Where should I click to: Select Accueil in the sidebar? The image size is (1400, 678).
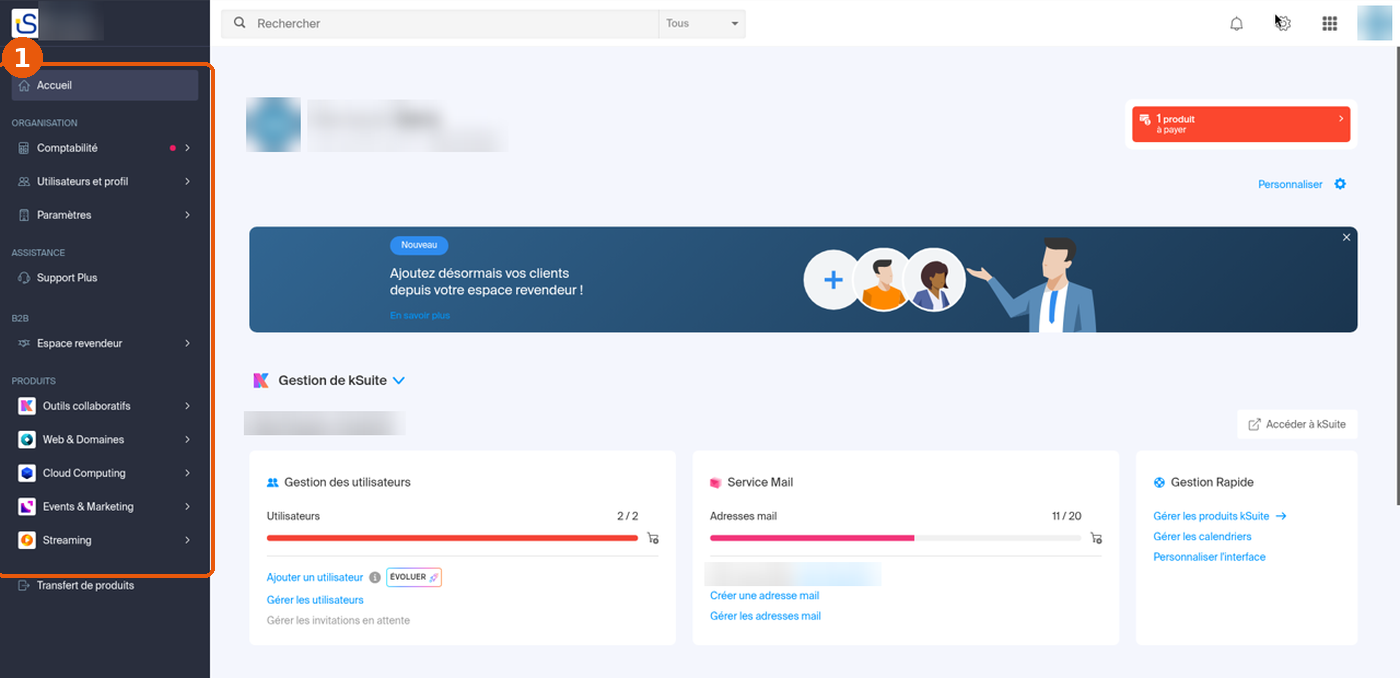105,86
